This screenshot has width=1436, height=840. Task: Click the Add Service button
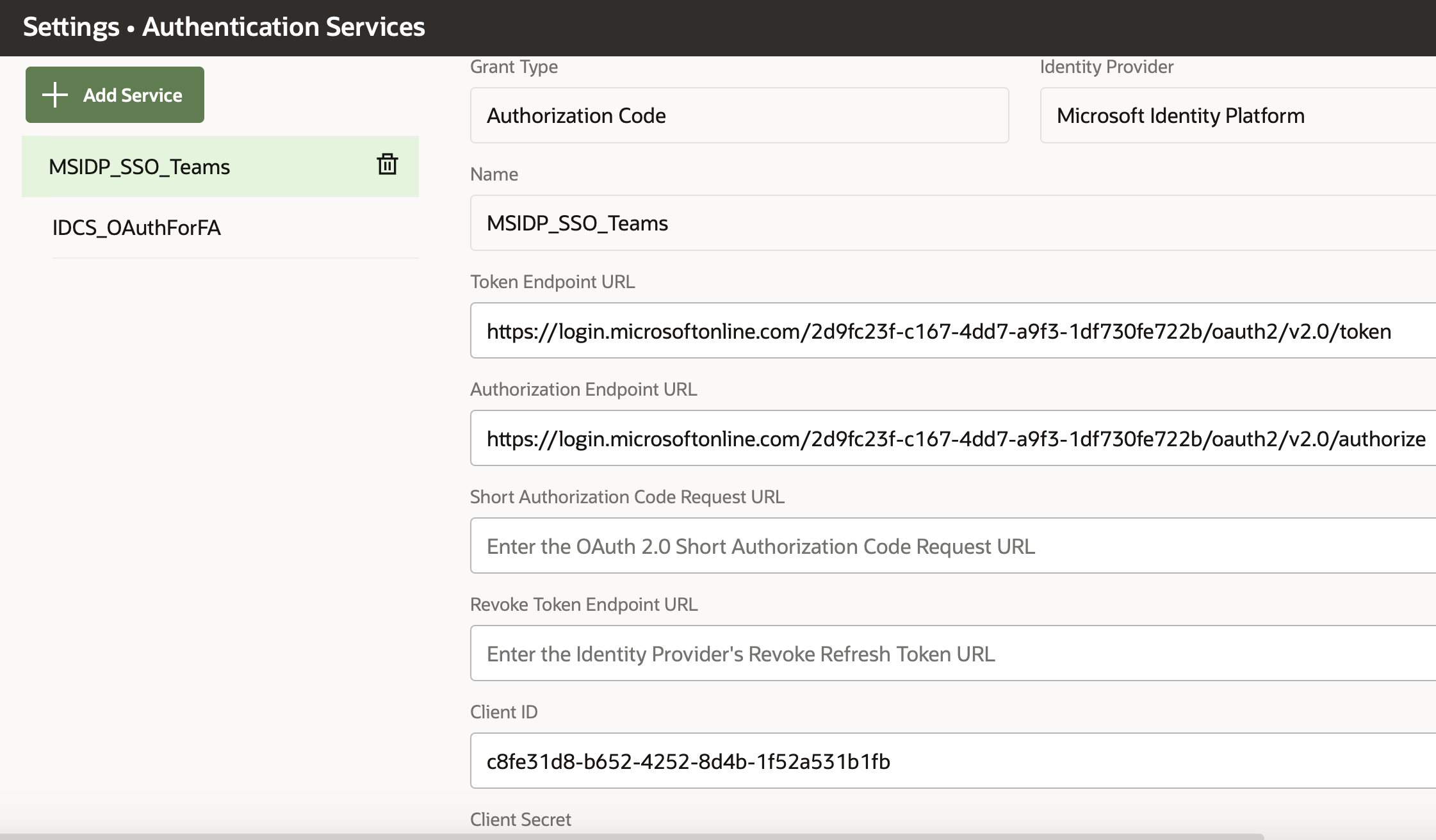115,95
